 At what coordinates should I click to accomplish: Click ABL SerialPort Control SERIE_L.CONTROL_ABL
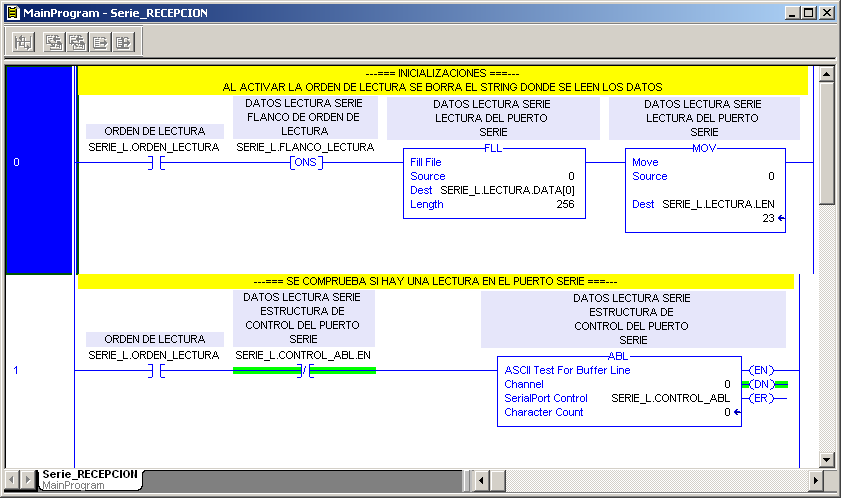click(670, 398)
